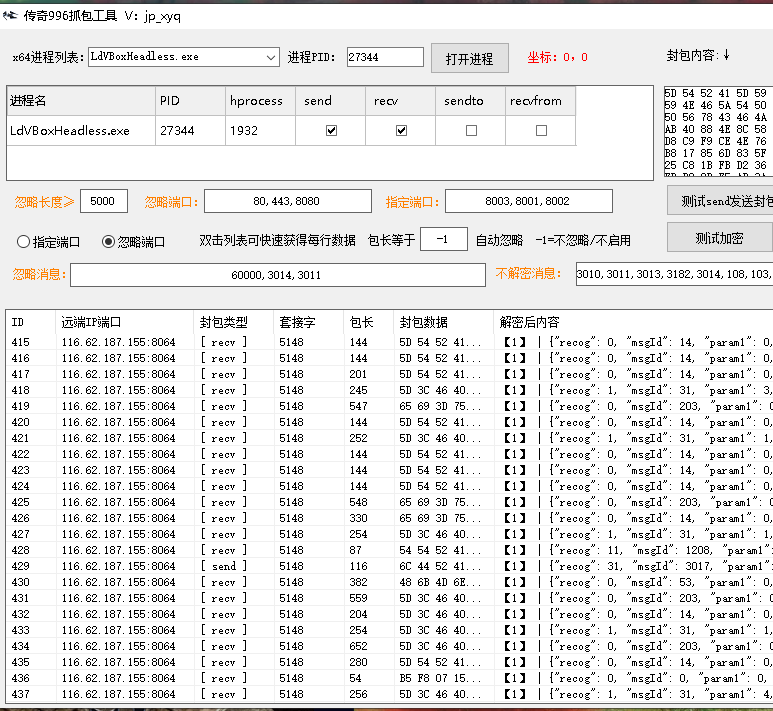Image resolution: width=773 pixels, height=711 pixels.
Task: Click the 封包数据 column header
Action: click(443, 322)
